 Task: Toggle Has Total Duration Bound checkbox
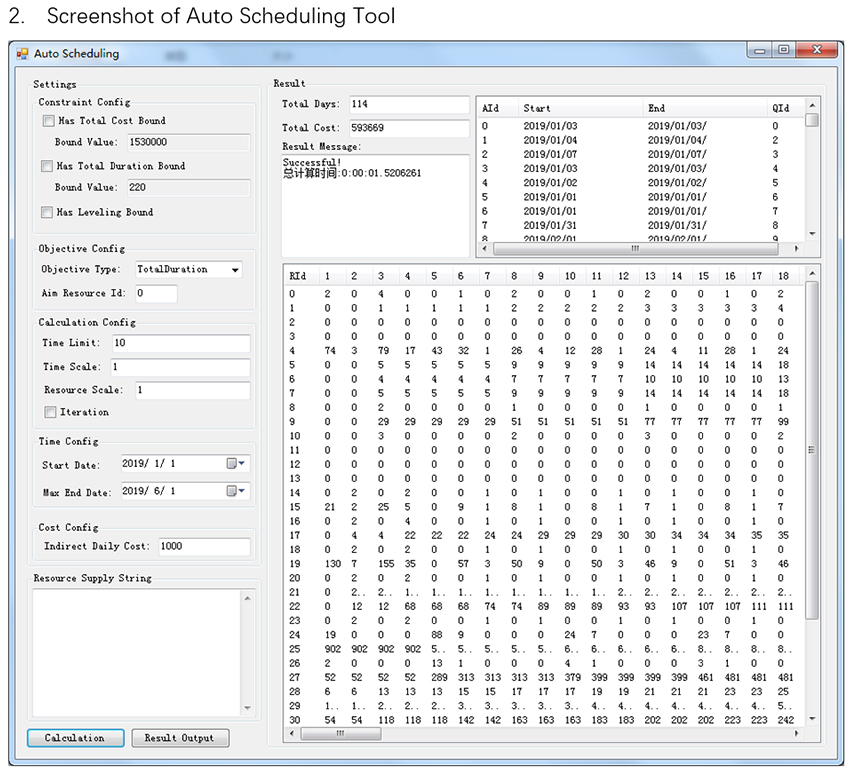click(47, 167)
